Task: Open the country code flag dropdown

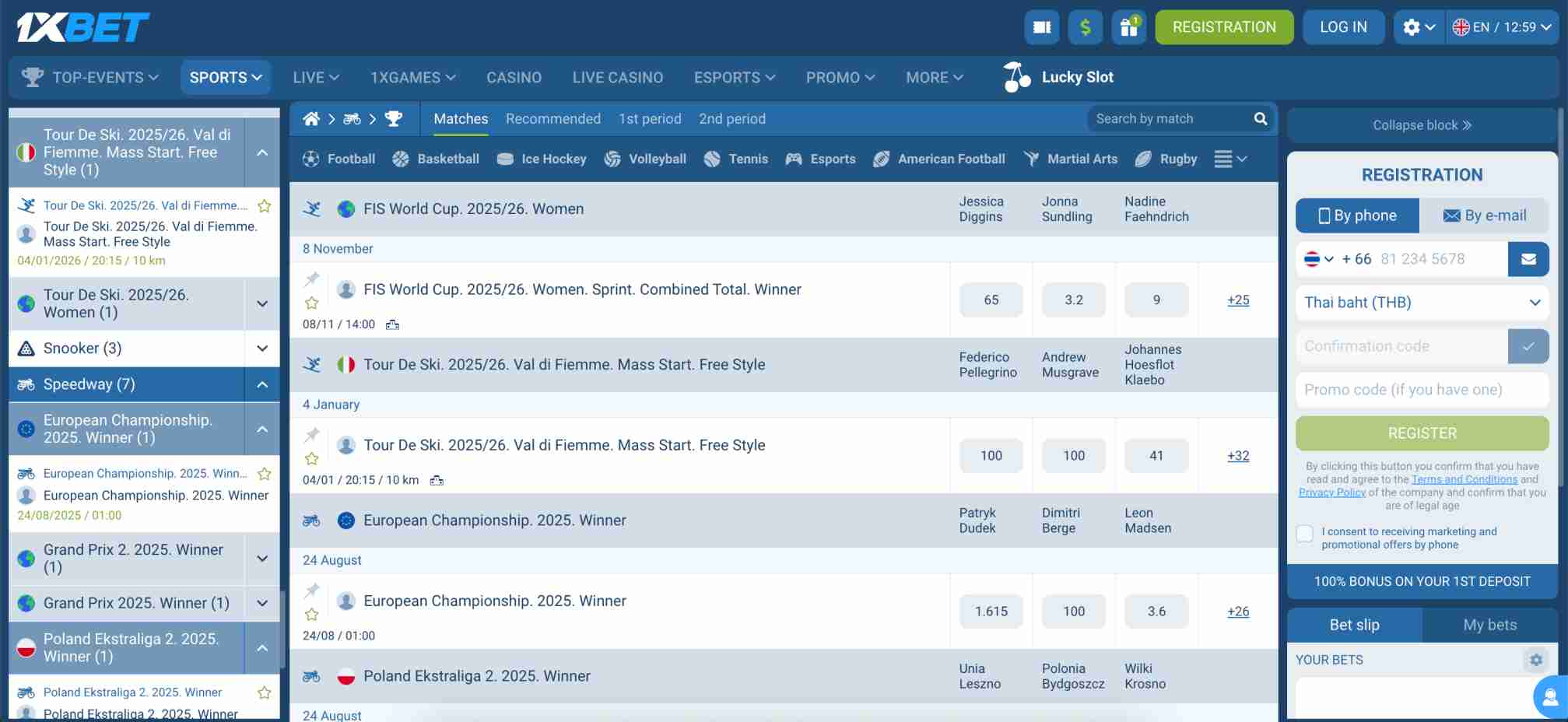Action: (1319, 259)
